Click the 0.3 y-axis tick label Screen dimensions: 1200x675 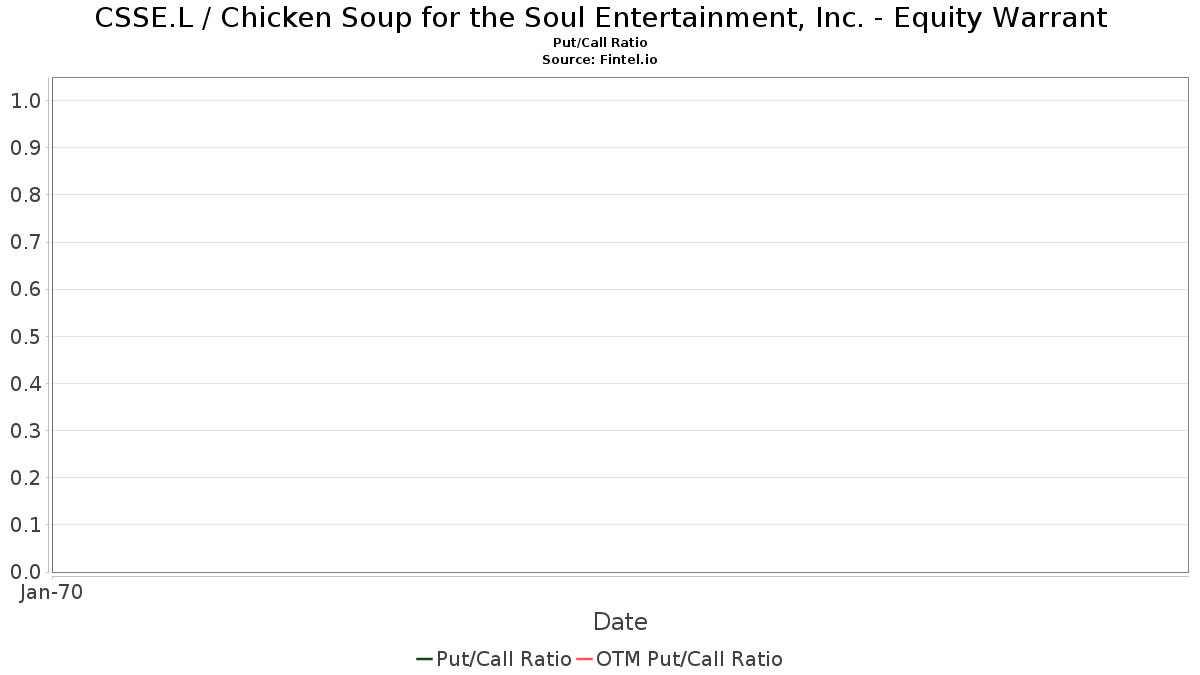(25, 431)
